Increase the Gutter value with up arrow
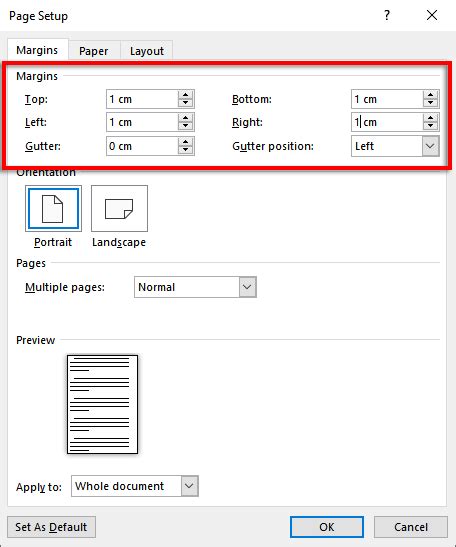 [x=186, y=141]
